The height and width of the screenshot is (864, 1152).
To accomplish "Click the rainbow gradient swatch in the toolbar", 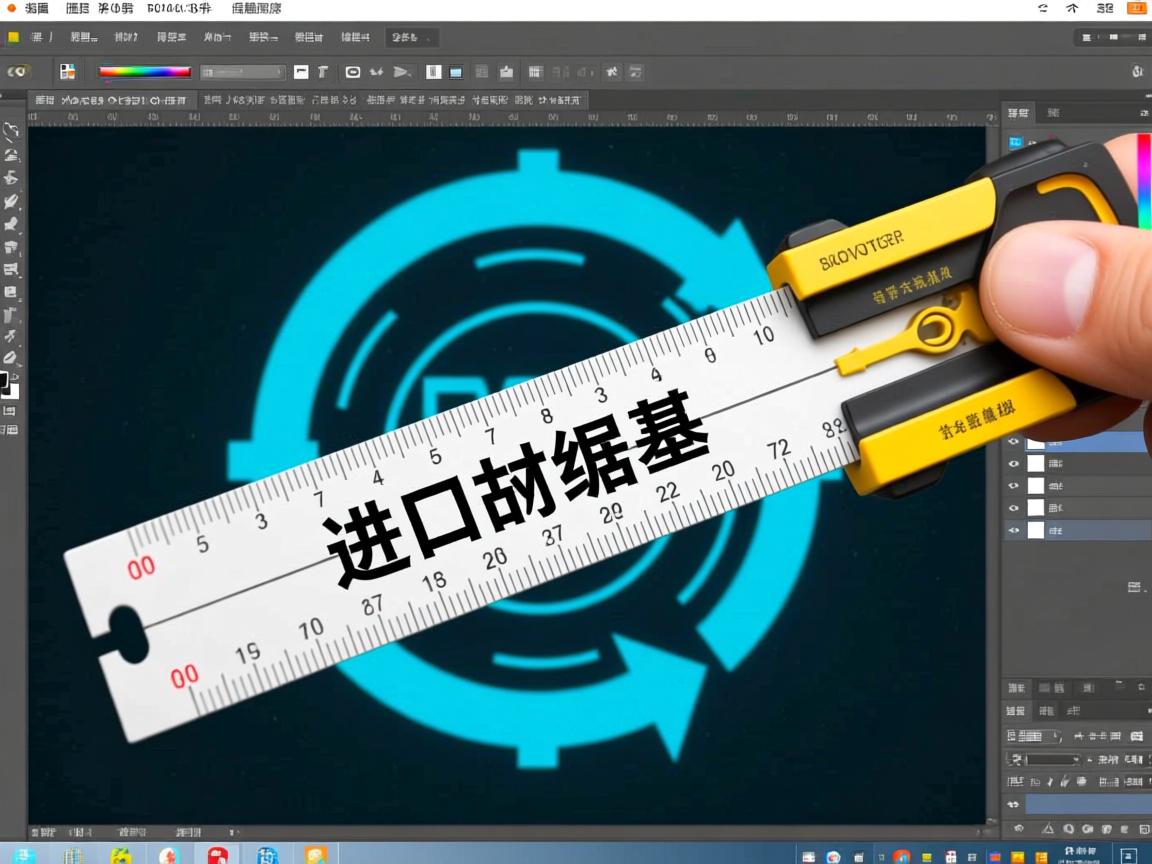I will coord(145,71).
